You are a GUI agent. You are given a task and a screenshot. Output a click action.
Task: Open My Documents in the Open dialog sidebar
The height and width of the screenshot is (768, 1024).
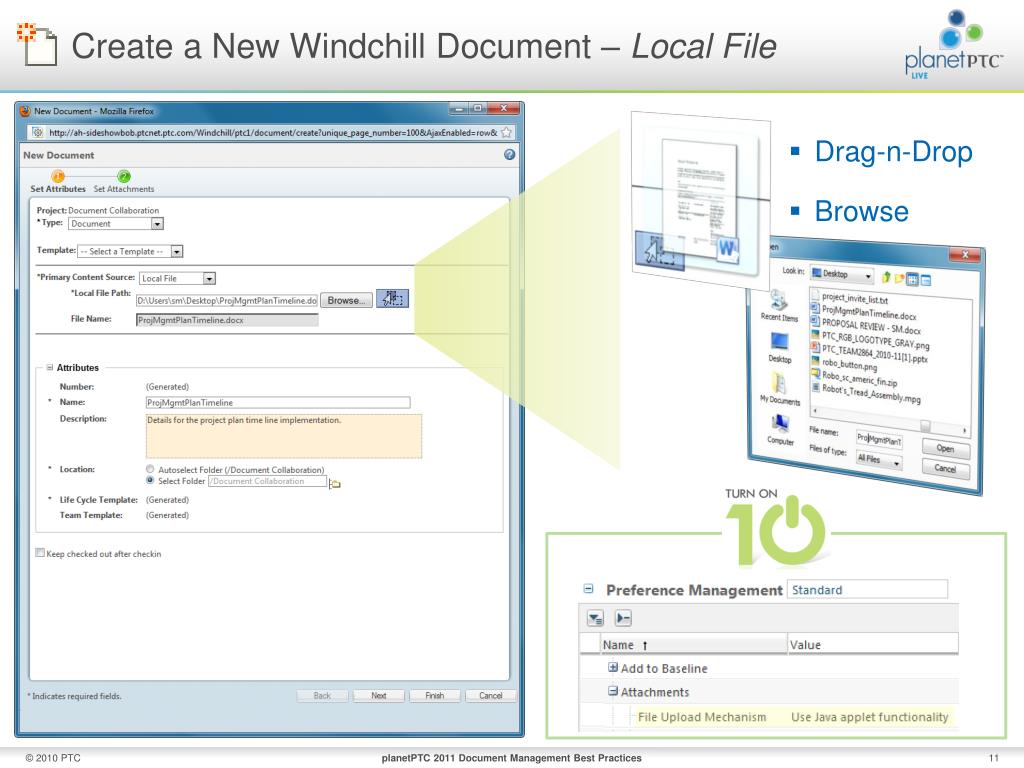click(x=780, y=389)
